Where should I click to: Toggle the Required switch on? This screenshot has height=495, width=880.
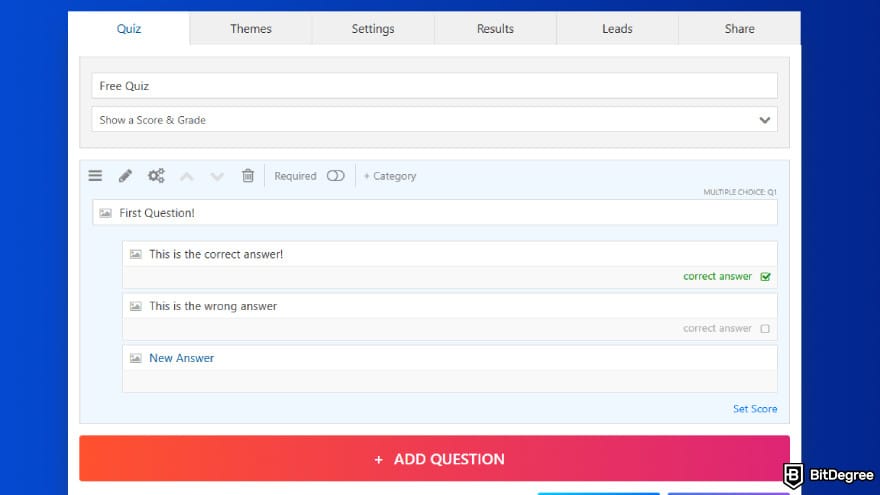coord(335,176)
